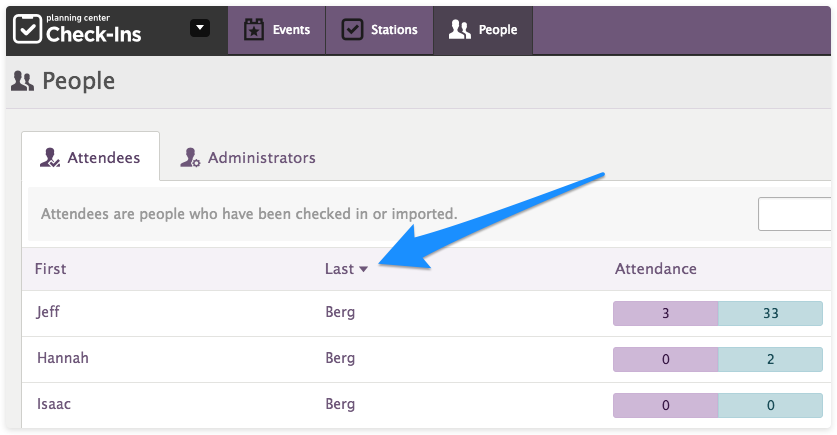This screenshot has height=435, width=837.
Task: Open the app switcher dropdown arrow
Action: point(200,28)
